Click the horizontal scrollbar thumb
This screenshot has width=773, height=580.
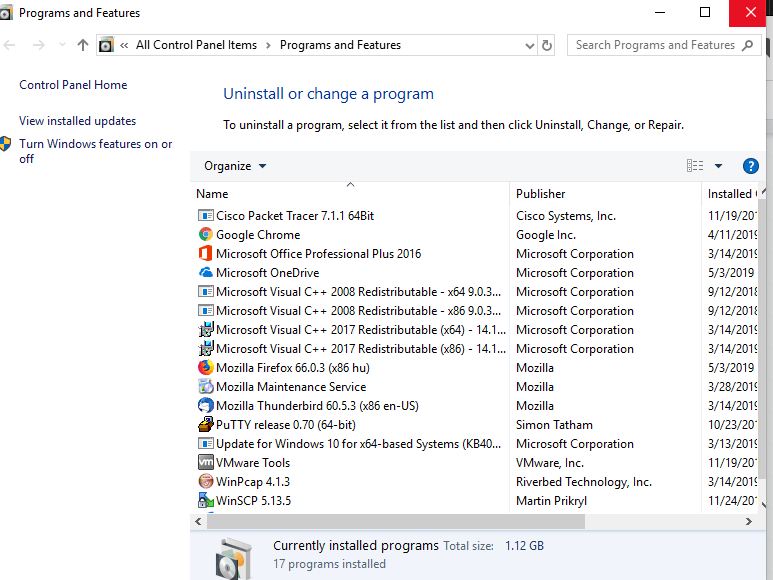(396, 521)
